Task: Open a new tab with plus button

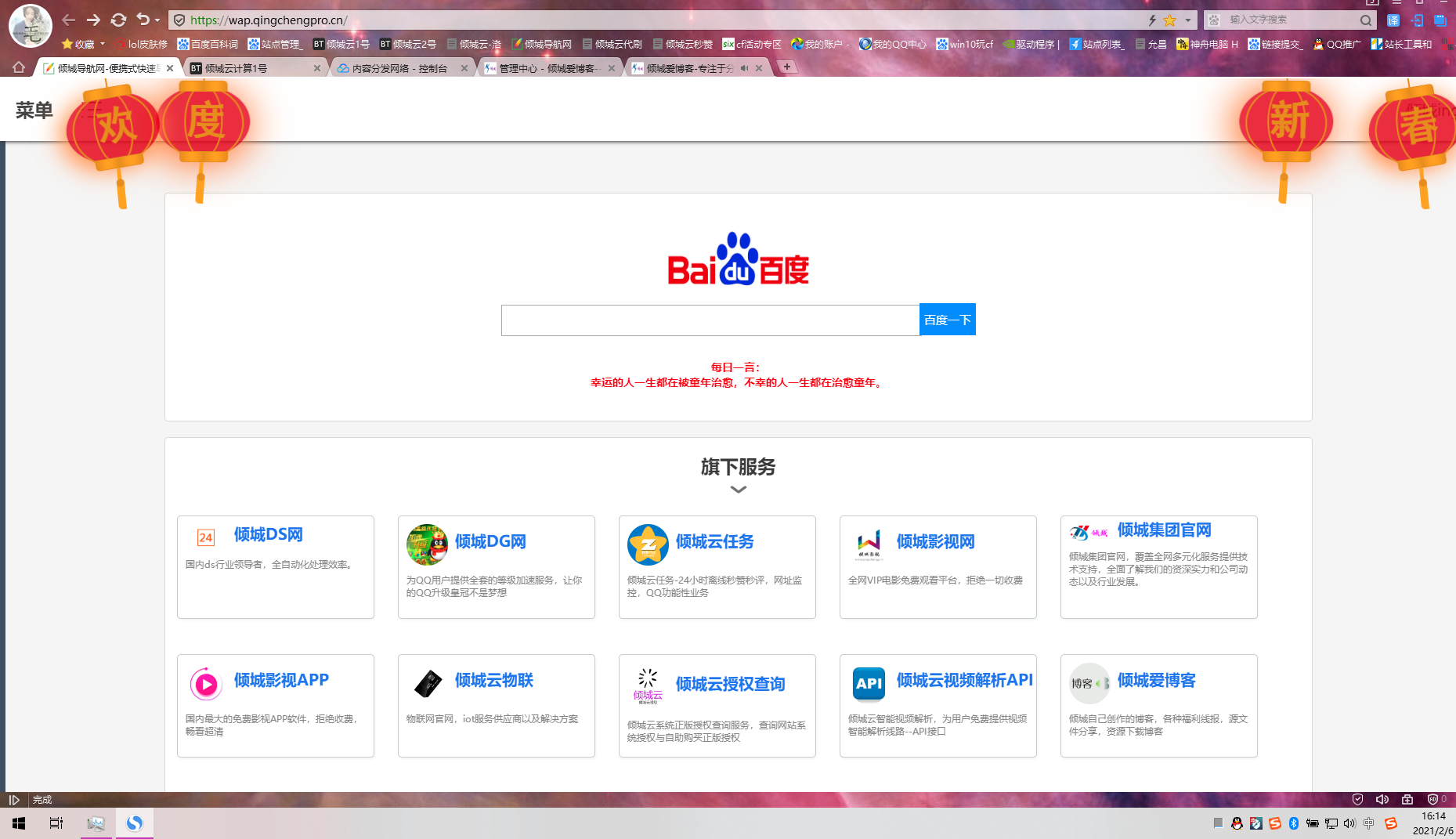Action: click(787, 67)
